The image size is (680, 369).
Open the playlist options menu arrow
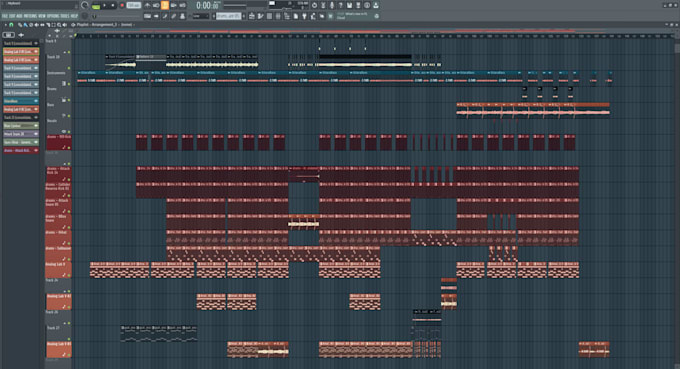[x=6, y=25]
